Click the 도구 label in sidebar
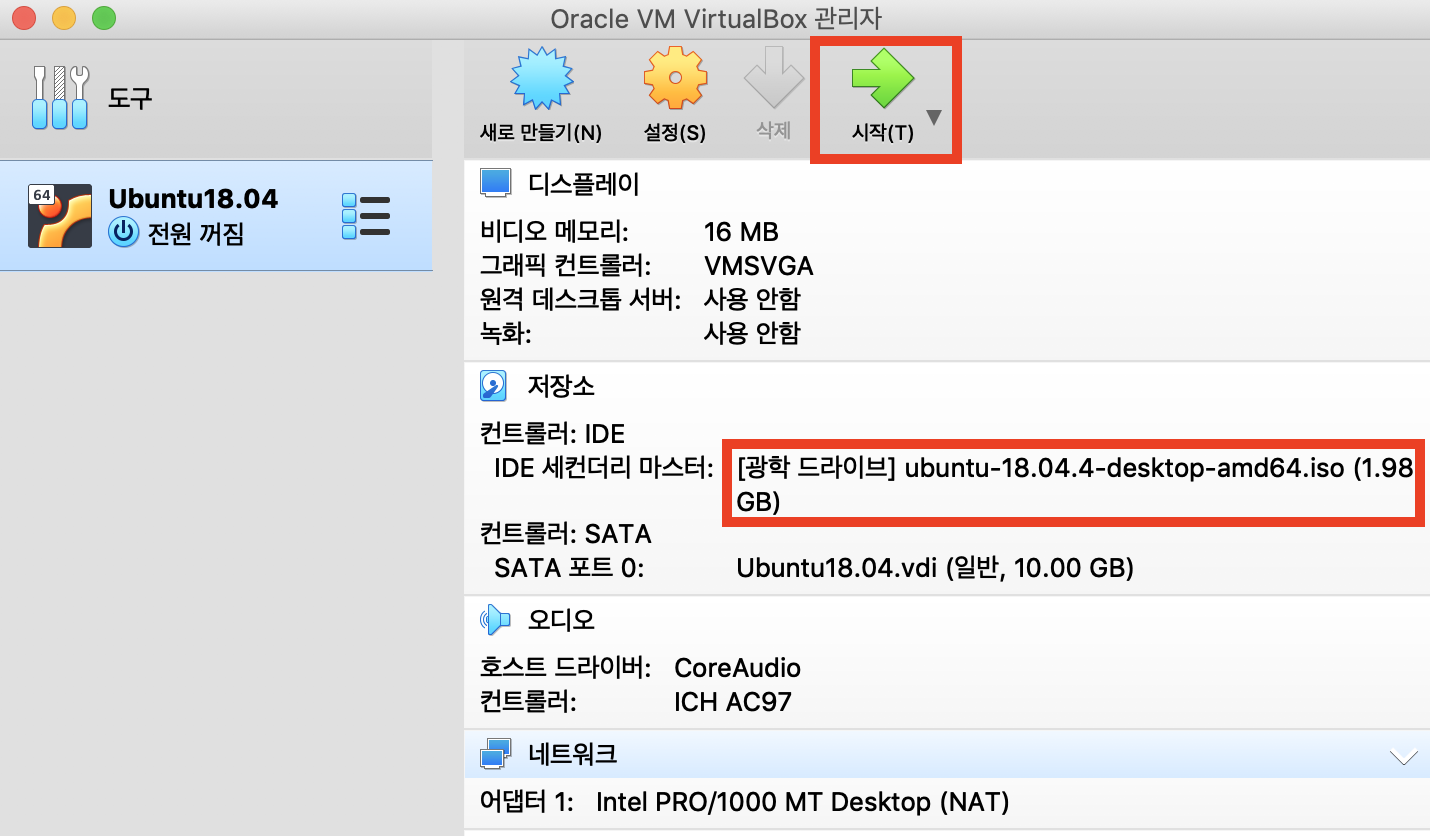 [x=130, y=99]
